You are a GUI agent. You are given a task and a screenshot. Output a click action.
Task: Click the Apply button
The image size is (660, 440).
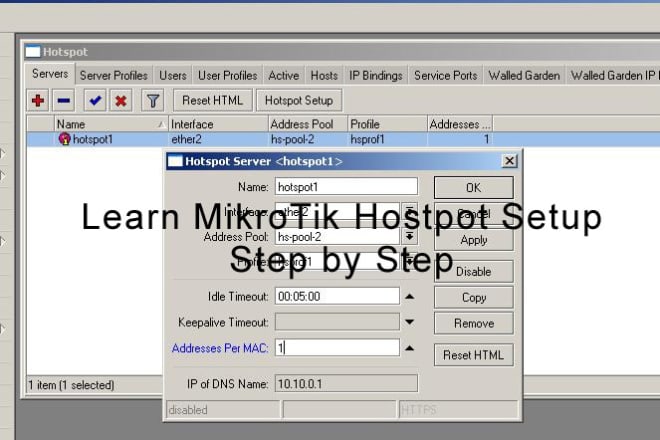click(474, 240)
